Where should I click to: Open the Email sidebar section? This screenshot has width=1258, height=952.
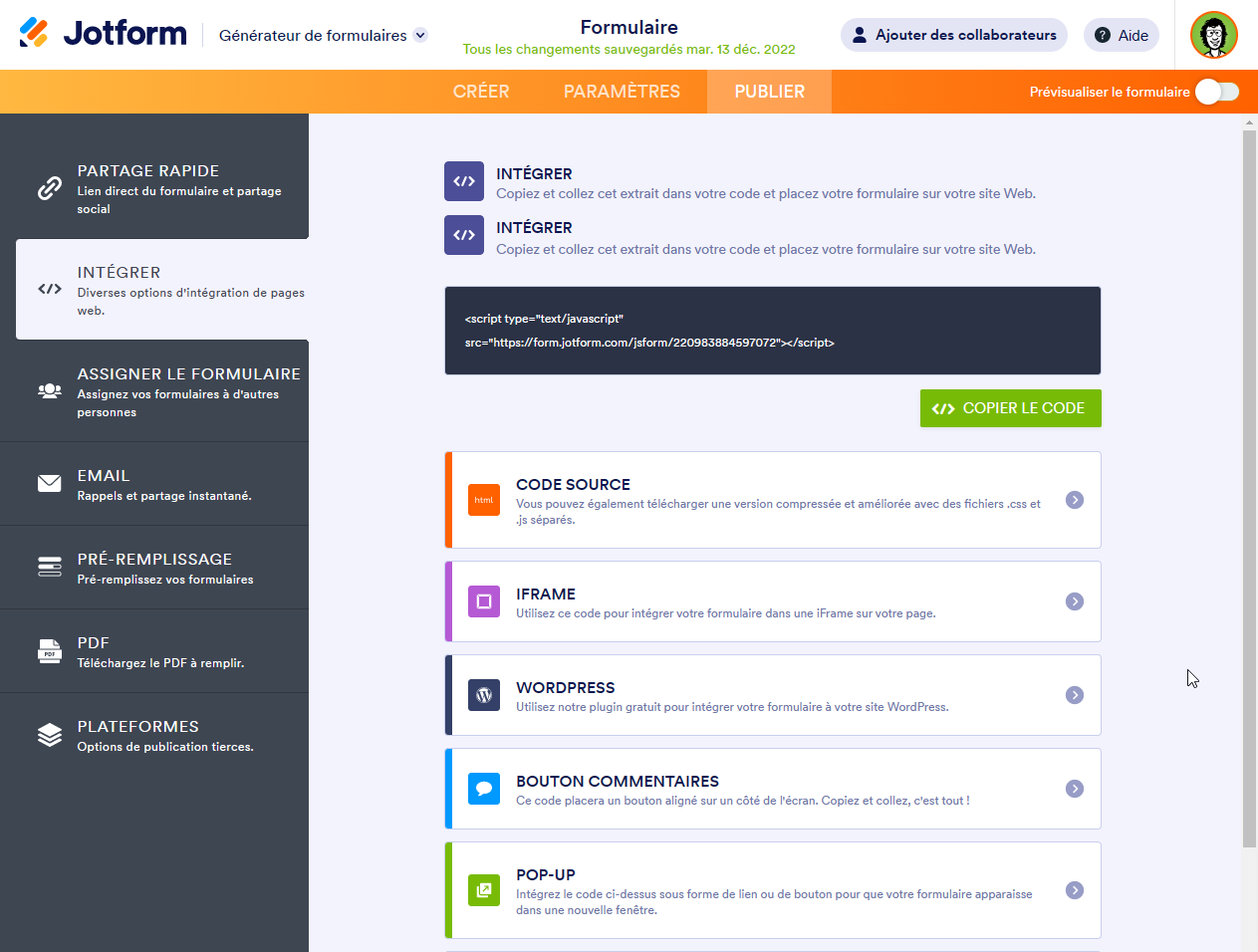point(154,483)
